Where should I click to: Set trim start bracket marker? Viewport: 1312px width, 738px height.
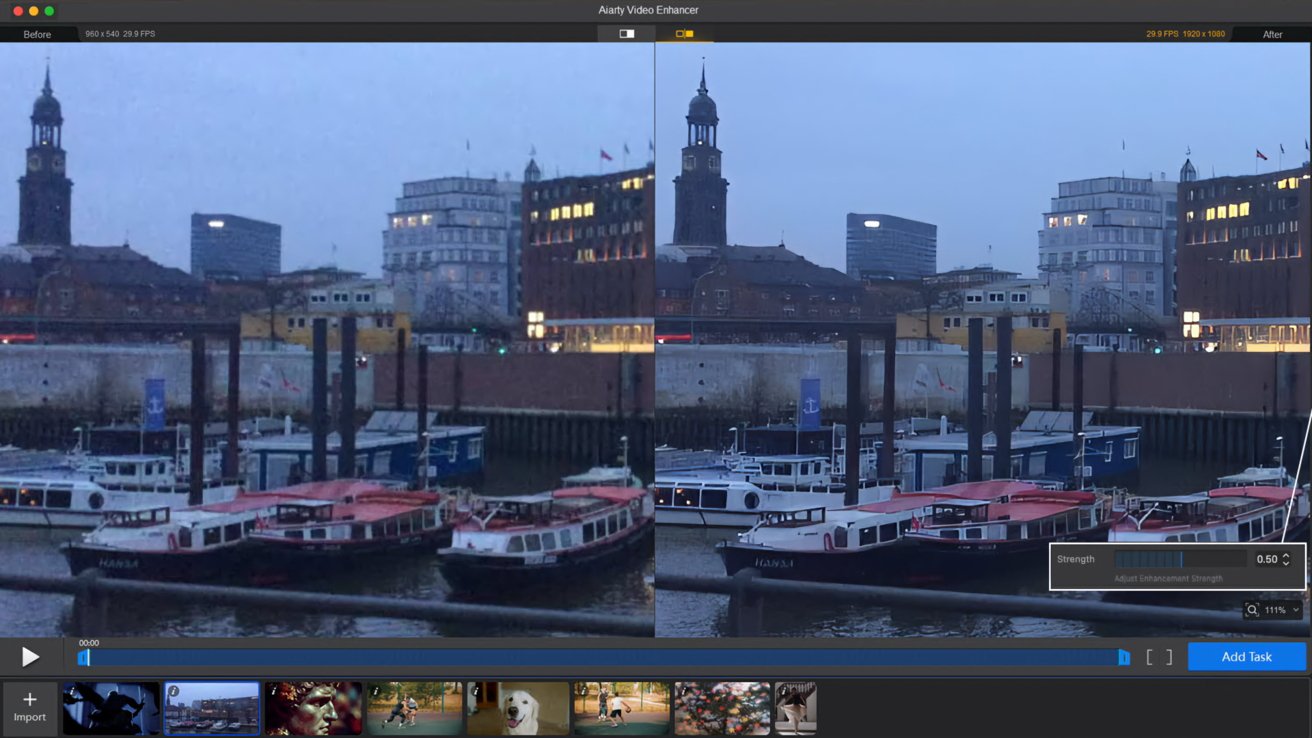coord(1150,657)
